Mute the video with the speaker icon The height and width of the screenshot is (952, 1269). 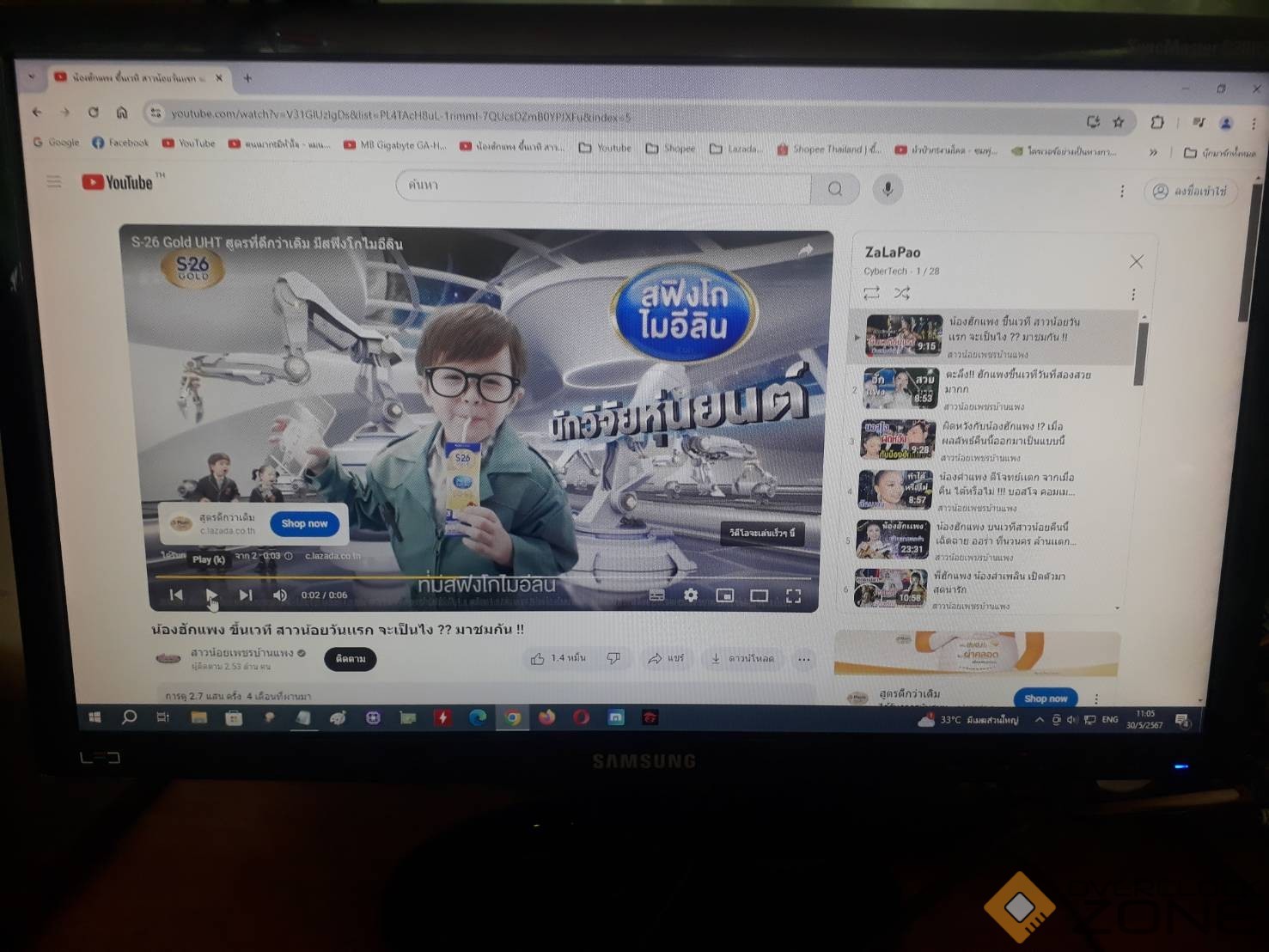click(280, 595)
